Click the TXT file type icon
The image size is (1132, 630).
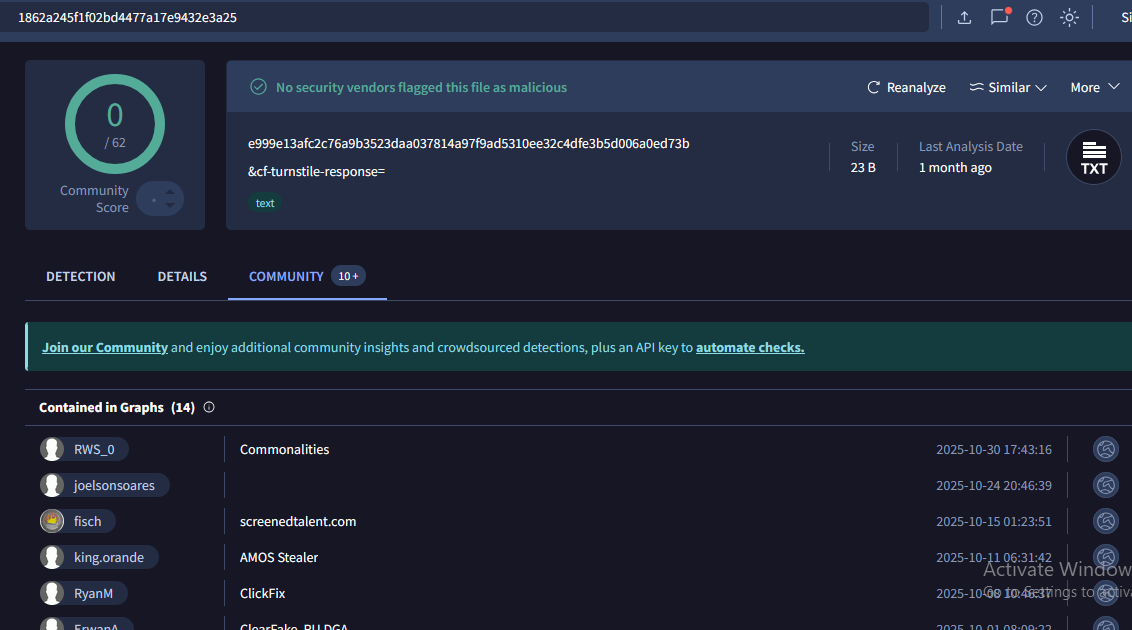[1094, 158]
